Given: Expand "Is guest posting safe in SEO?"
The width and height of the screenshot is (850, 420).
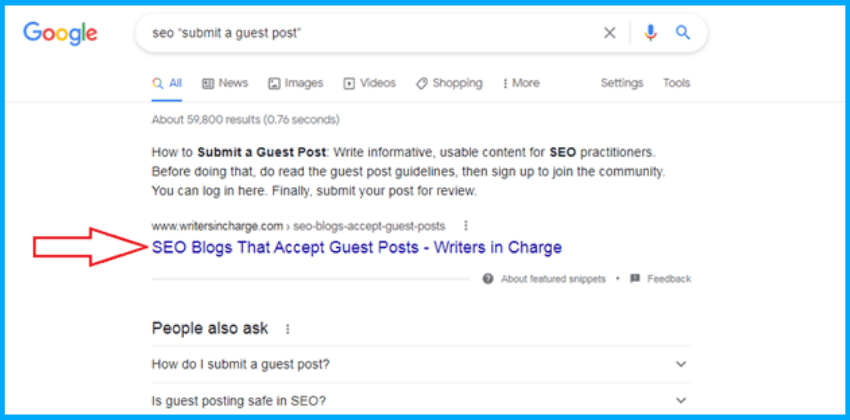Looking at the screenshot, I should coord(681,401).
